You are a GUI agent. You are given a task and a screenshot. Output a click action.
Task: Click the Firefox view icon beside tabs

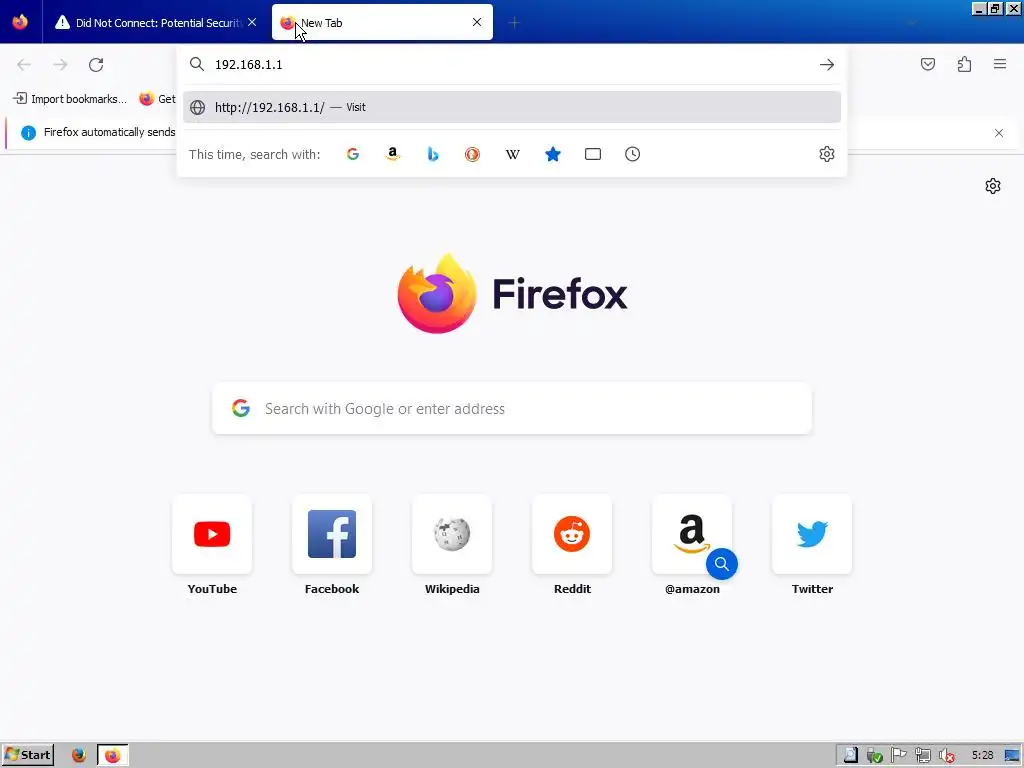(x=20, y=22)
